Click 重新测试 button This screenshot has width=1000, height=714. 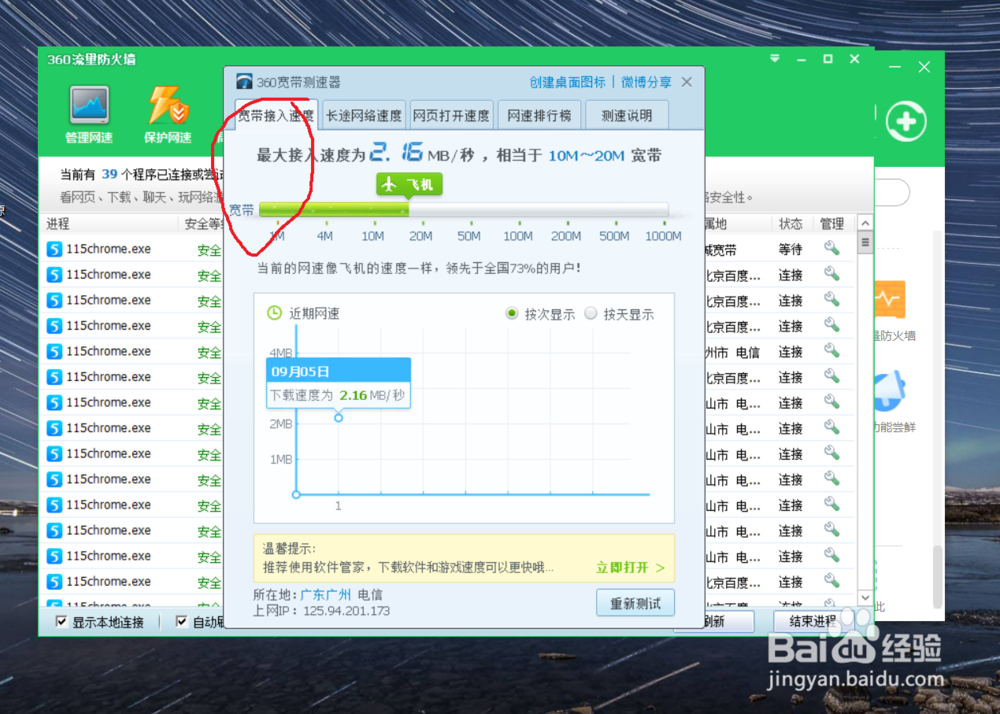[635, 603]
